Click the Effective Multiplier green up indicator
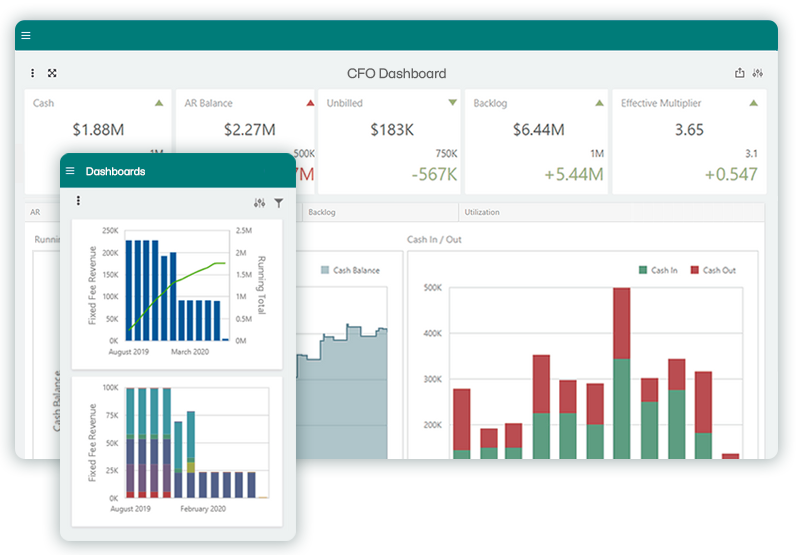800x555 pixels. pos(754,103)
